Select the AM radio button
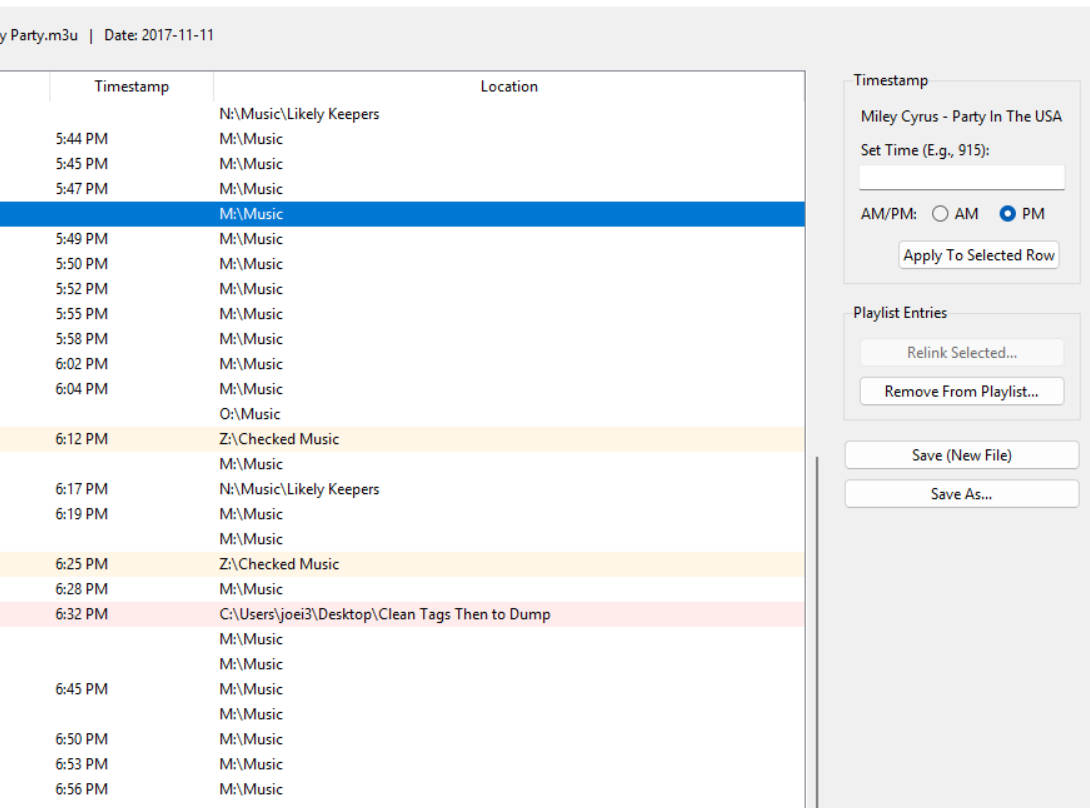The image size is (1090, 808). tap(939, 213)
